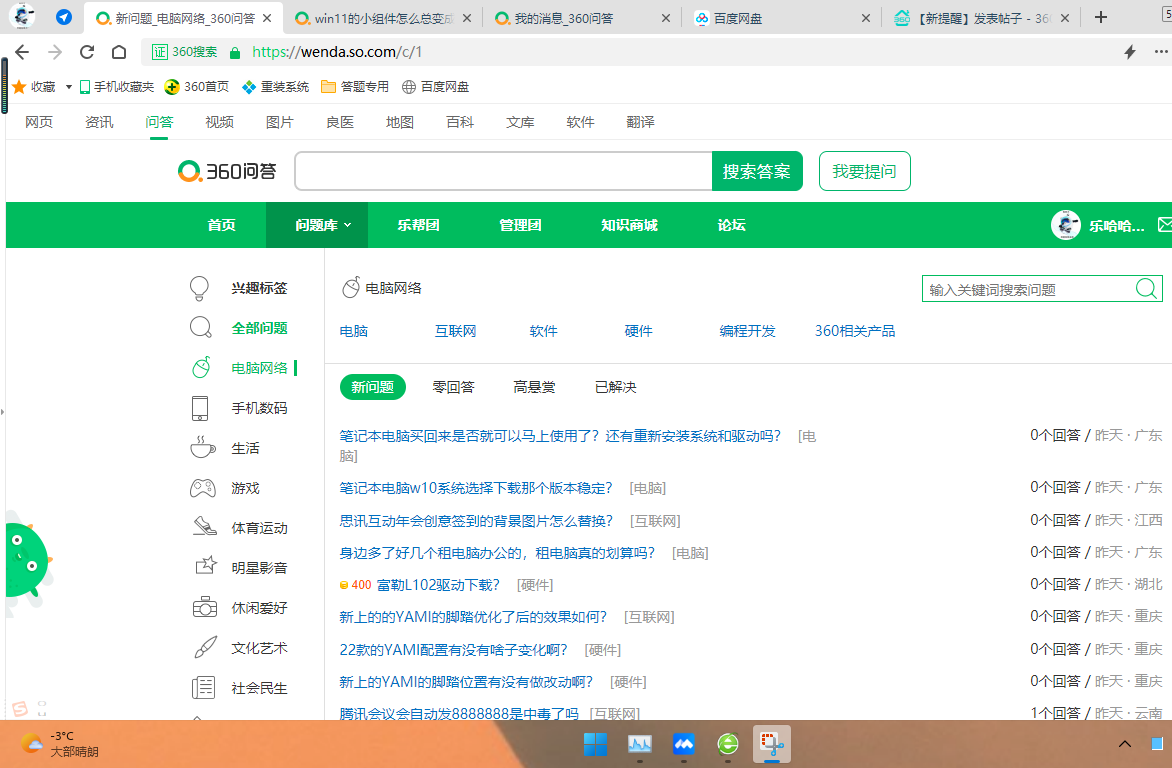Viewport: 1172px width, 768px height.
Task: Click the browser profile avatar icon
Action: pos(22,16)
